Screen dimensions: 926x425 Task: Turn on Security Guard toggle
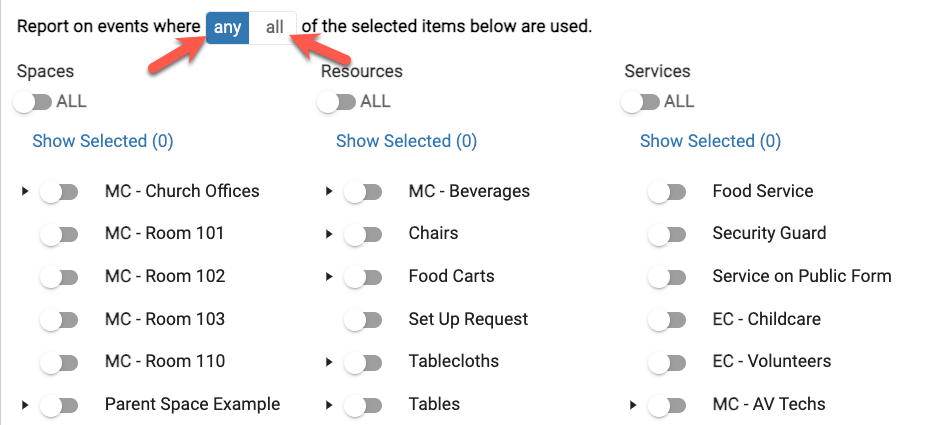667,234
